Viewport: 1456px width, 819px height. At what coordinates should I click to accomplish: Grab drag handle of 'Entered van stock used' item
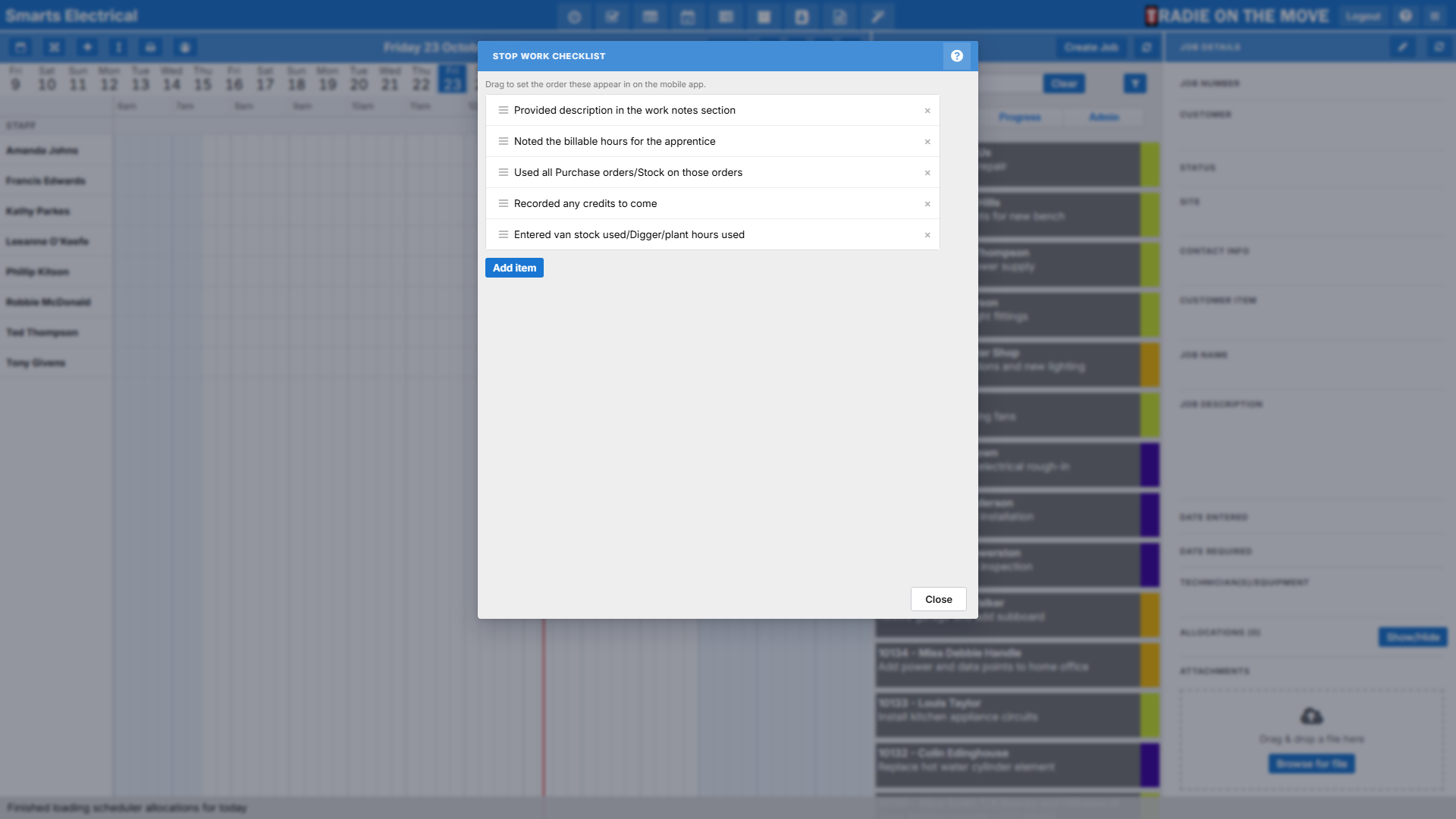[x=504, y=235]
